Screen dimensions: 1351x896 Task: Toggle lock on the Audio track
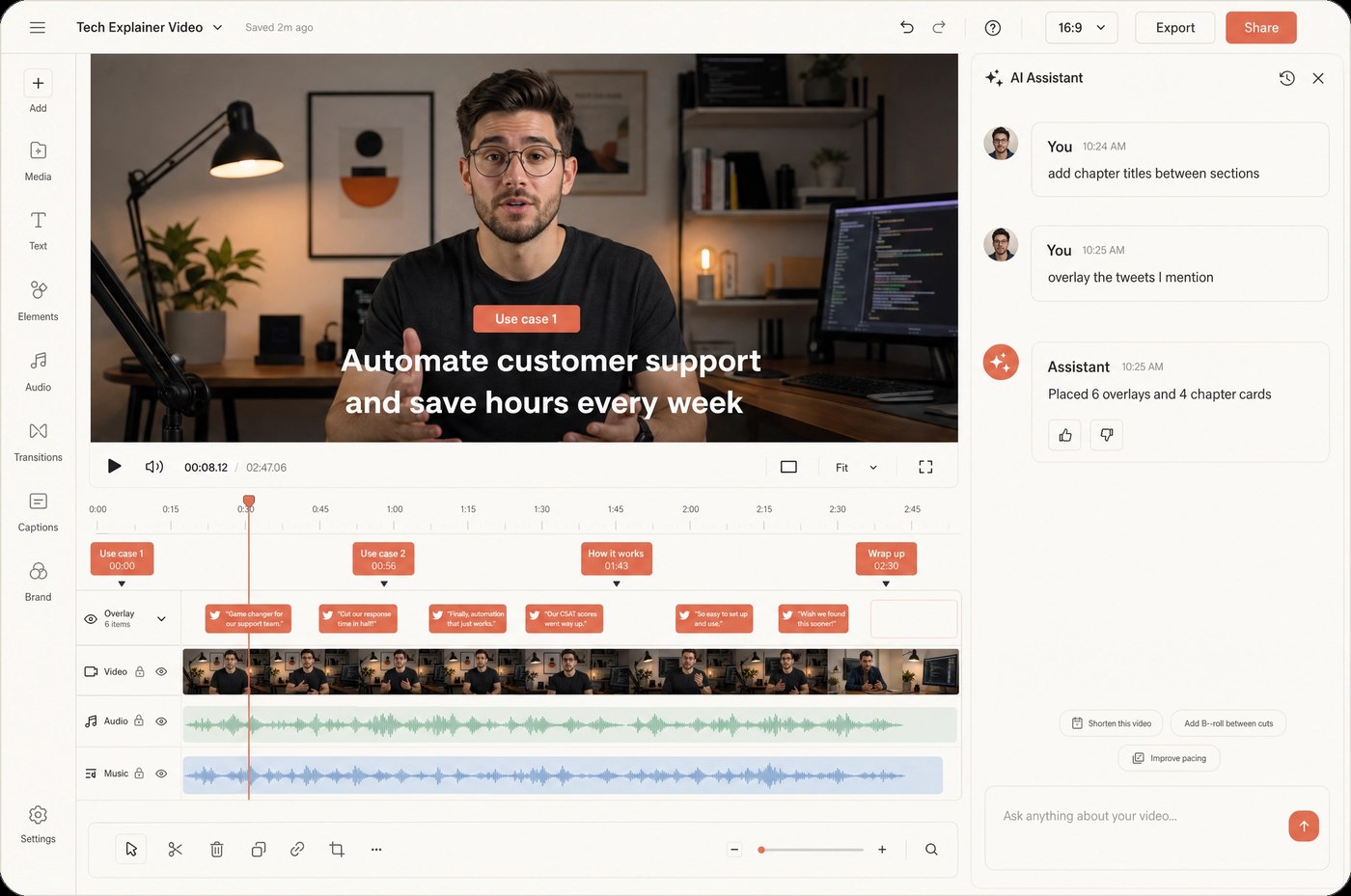click(139, 720)
